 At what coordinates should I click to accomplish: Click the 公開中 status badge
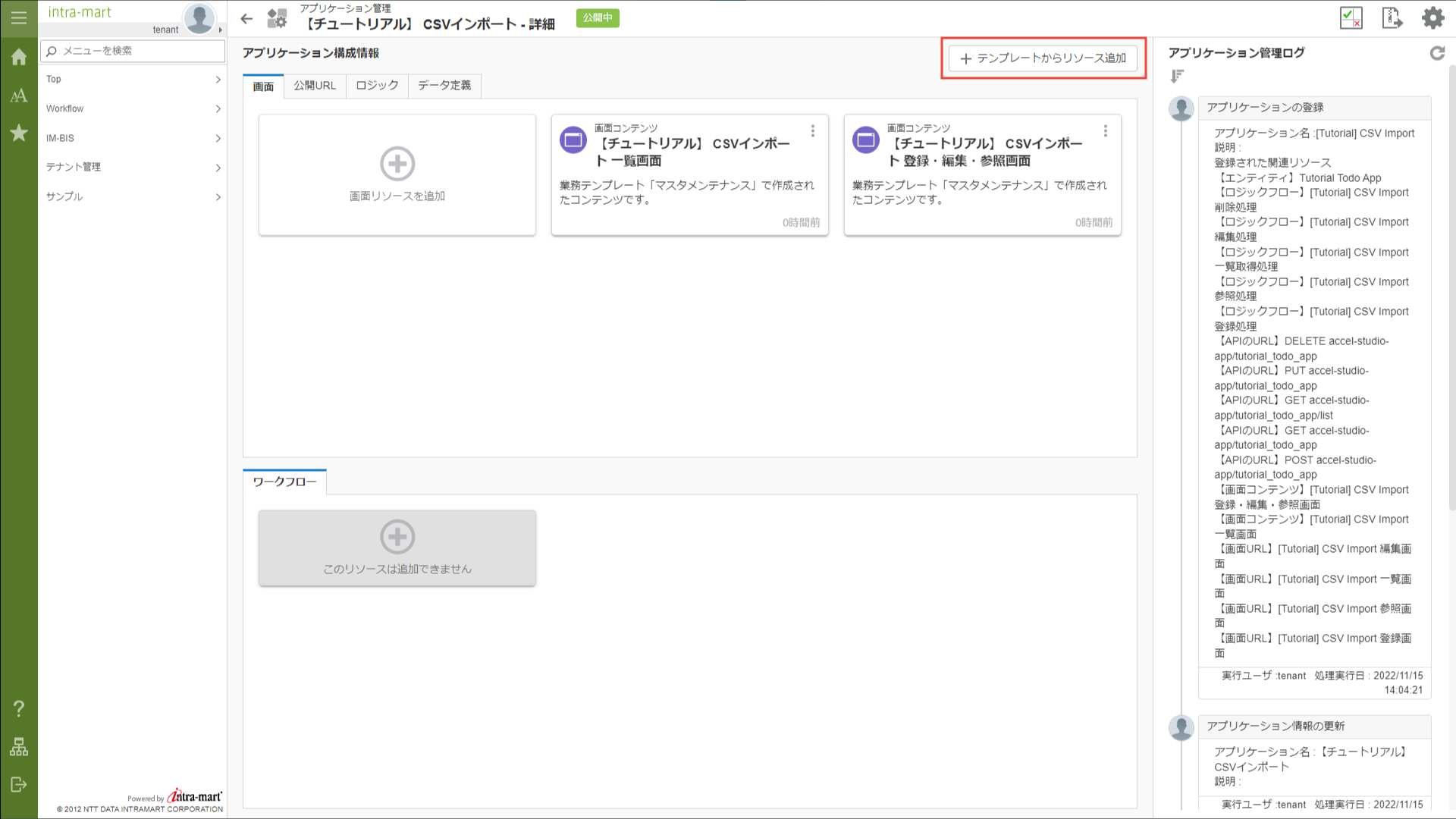598,17
